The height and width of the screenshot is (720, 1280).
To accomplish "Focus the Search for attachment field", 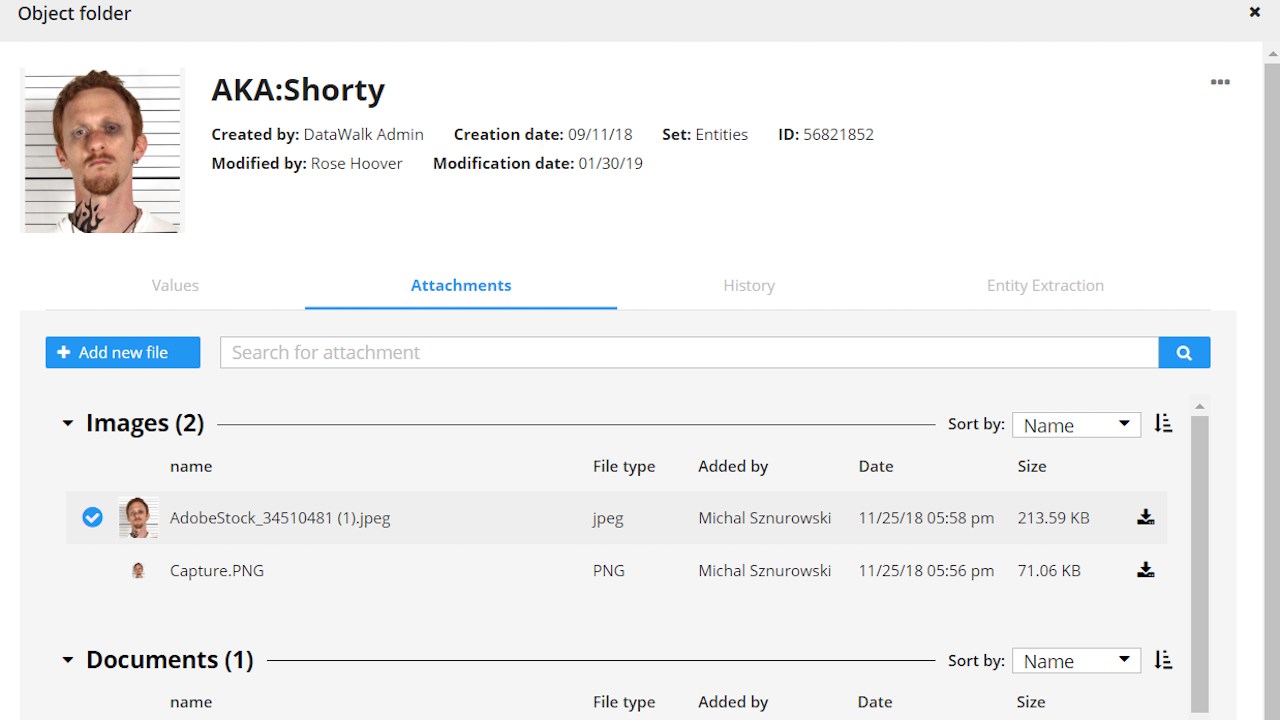I will (x=689, y=352).
